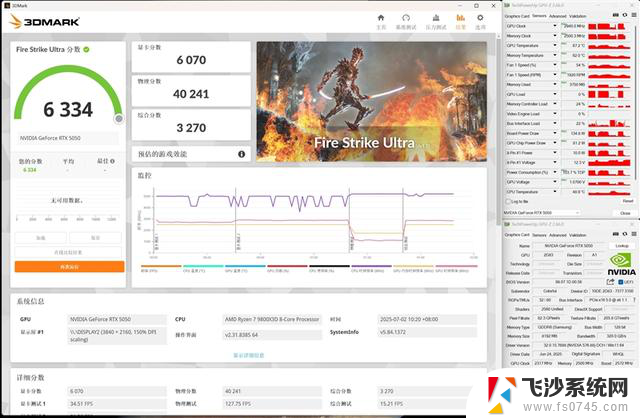Open the Fan 1 Speed (%) sensor dropdown
This screenshot has height=418, width=640.
(x=555, y=65)
